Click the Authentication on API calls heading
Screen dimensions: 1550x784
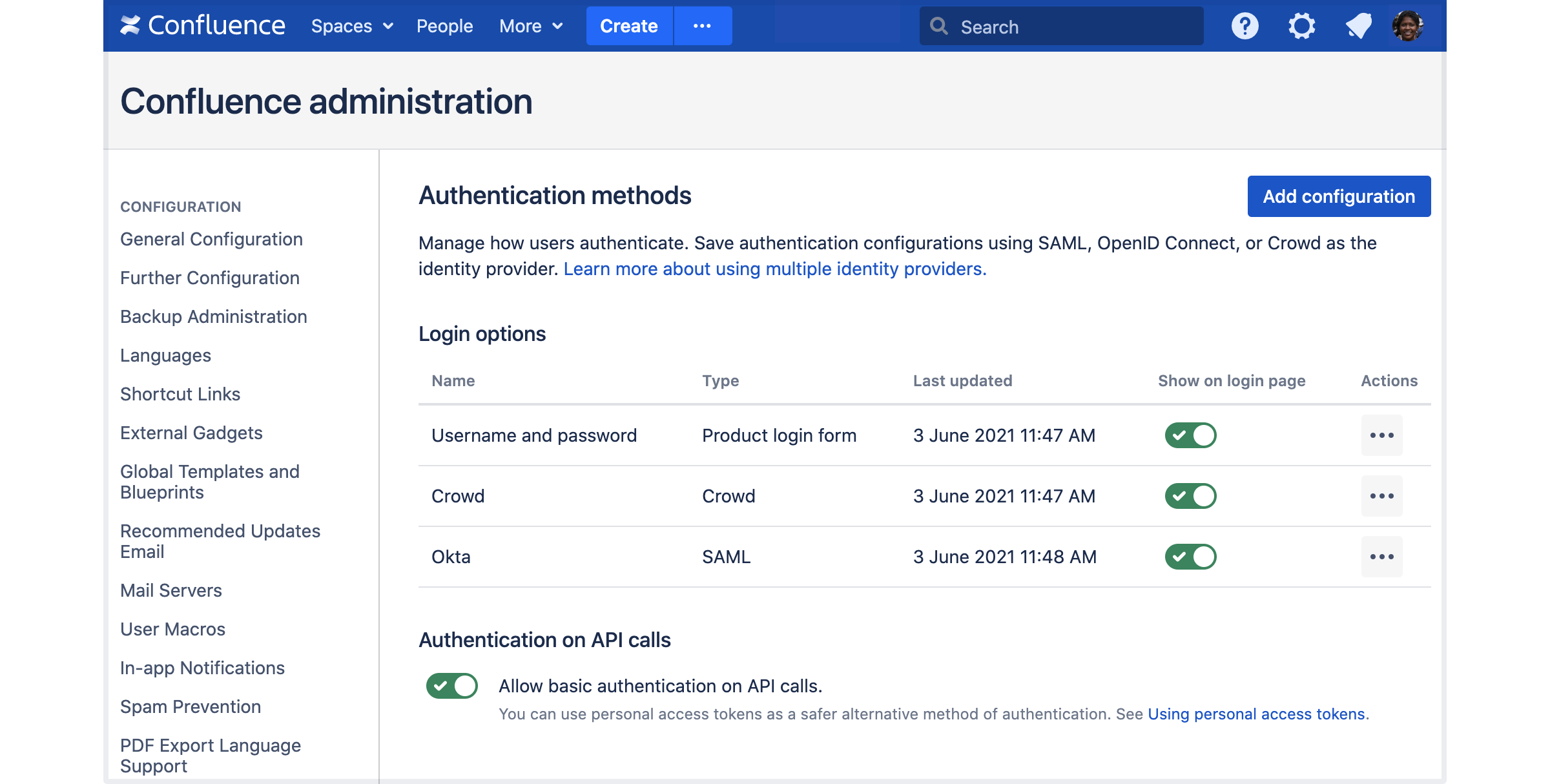click(544, 640)
